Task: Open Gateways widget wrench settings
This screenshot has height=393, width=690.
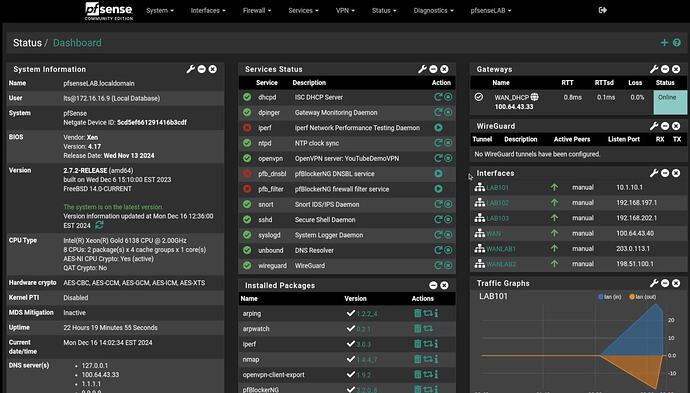Action: pyautogui.click(x=654, y=69)
